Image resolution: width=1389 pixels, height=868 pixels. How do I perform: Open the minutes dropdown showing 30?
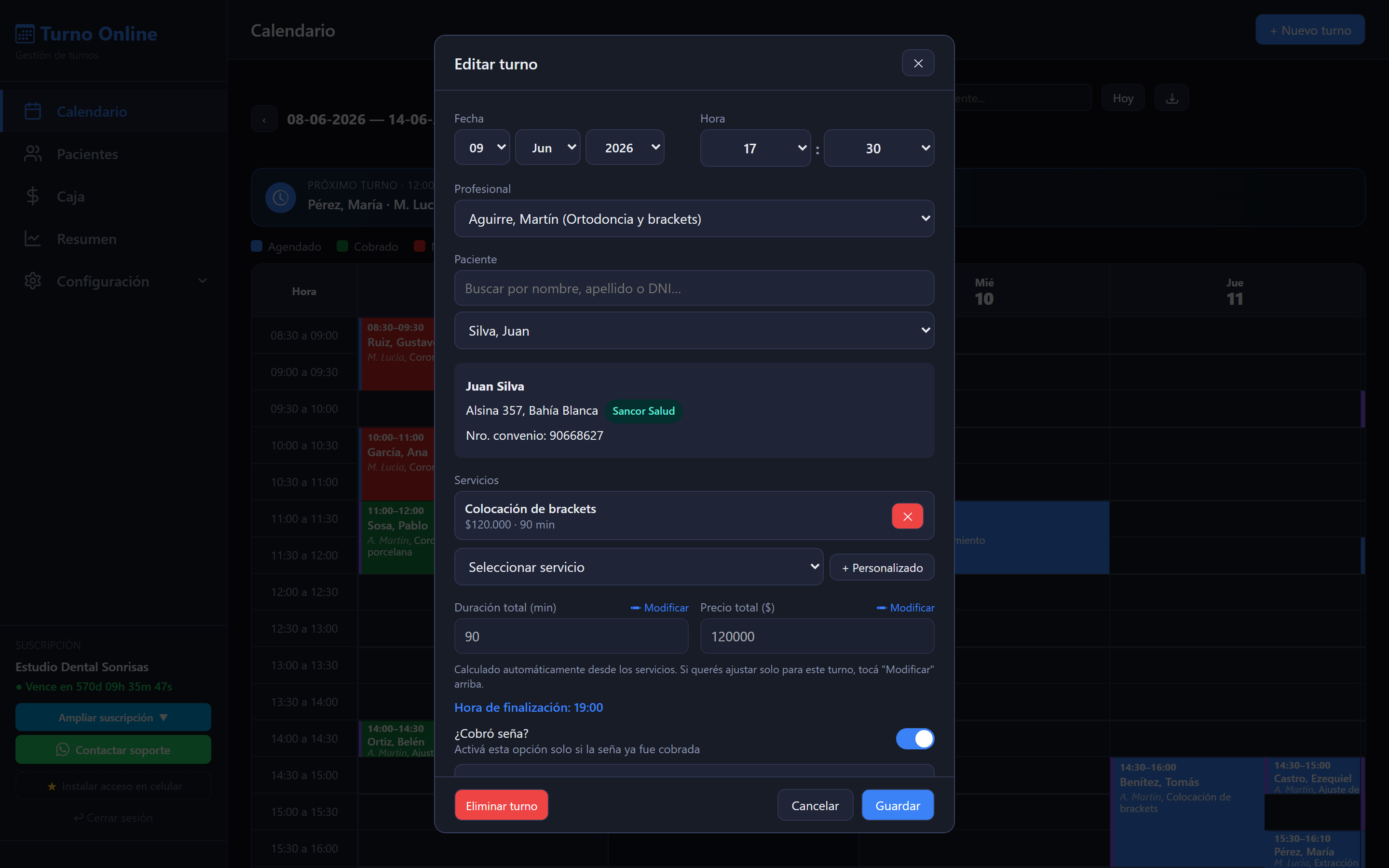tap(879, 148)
